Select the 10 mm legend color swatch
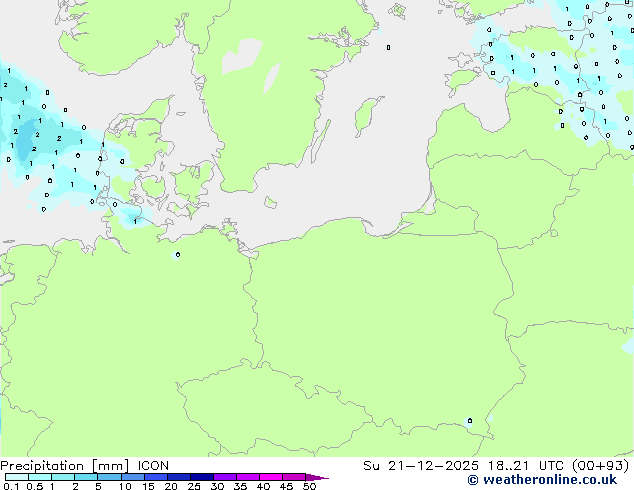This screenshot has width=634, height=490. click(132, 477)
